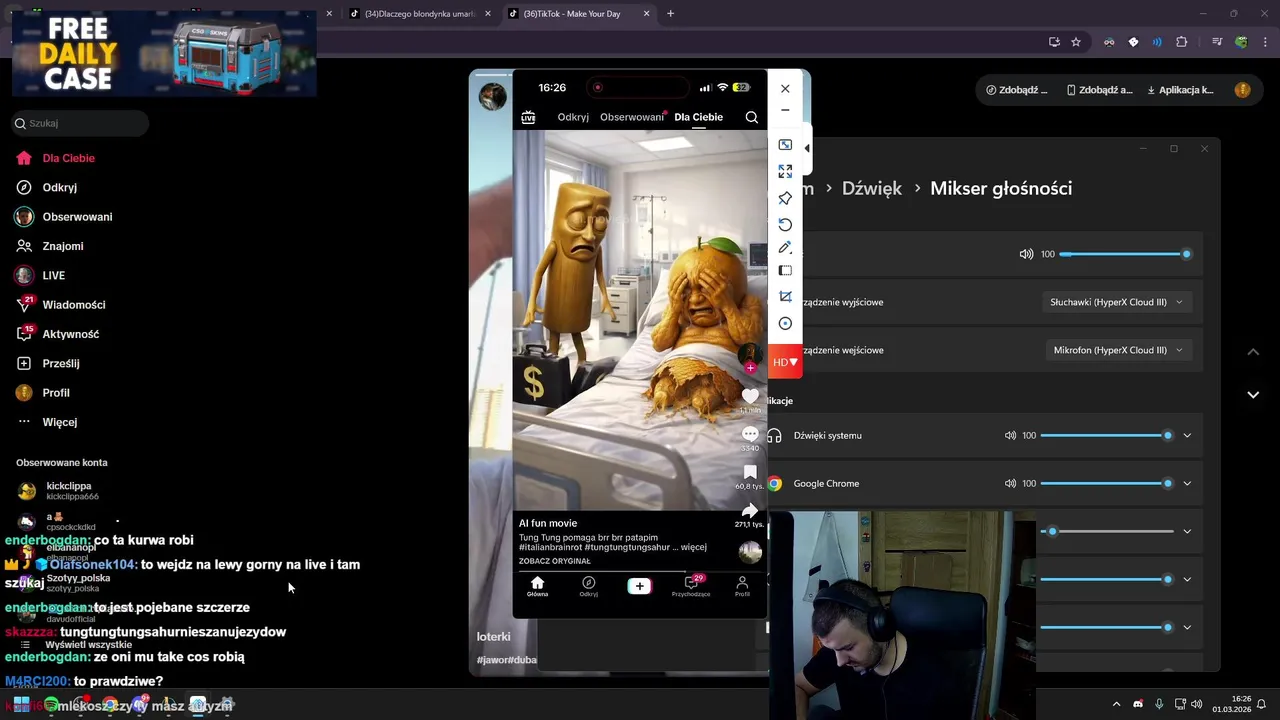Viewport: 1280px width, 720px height.
Task: Click Zdobądź a... app button with phone icon
Action: (1099, 90)
